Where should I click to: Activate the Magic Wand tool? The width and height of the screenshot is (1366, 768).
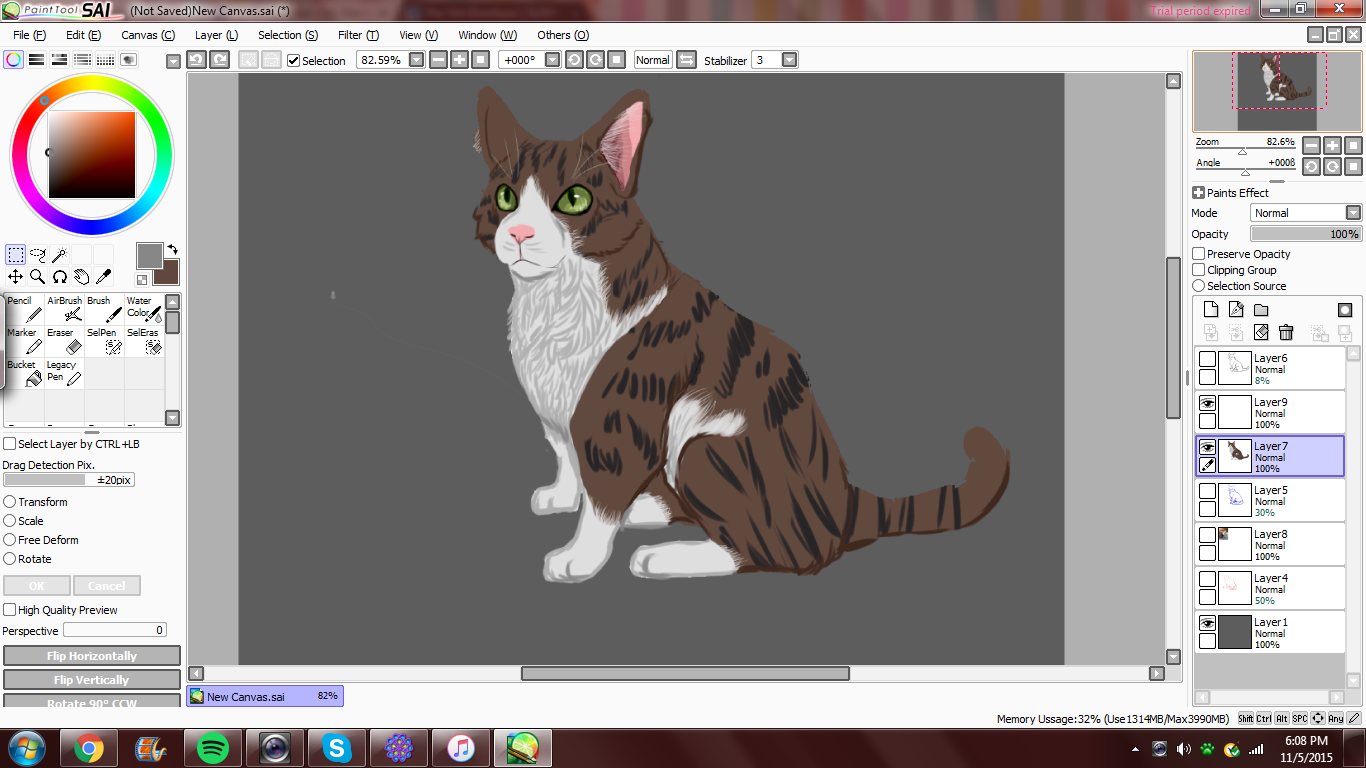tap(59, 255)
